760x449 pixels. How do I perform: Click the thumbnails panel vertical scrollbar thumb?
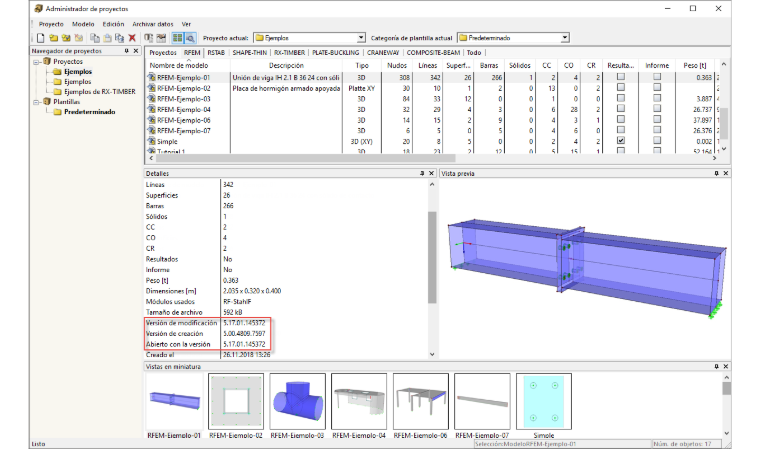726,388
